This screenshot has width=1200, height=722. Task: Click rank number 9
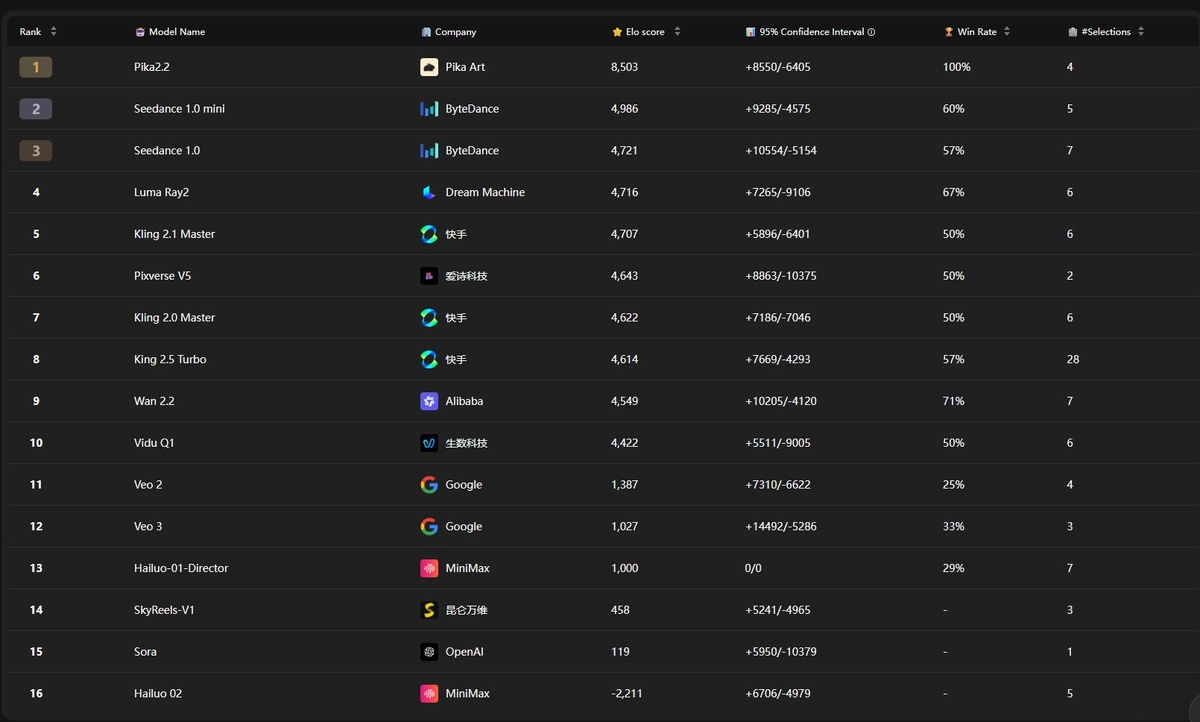click(36, 401)
